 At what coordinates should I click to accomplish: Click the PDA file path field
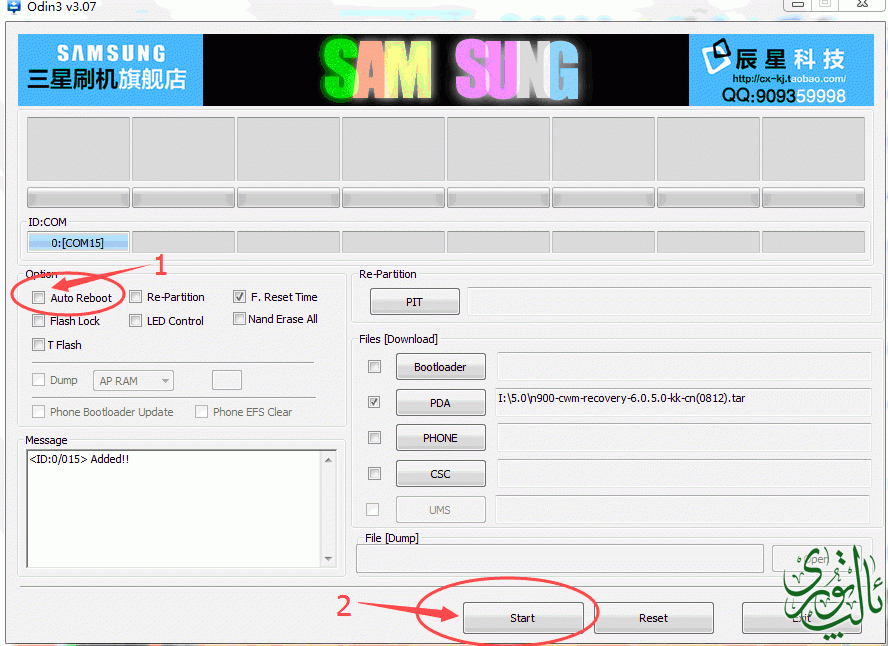click(683, 402)
